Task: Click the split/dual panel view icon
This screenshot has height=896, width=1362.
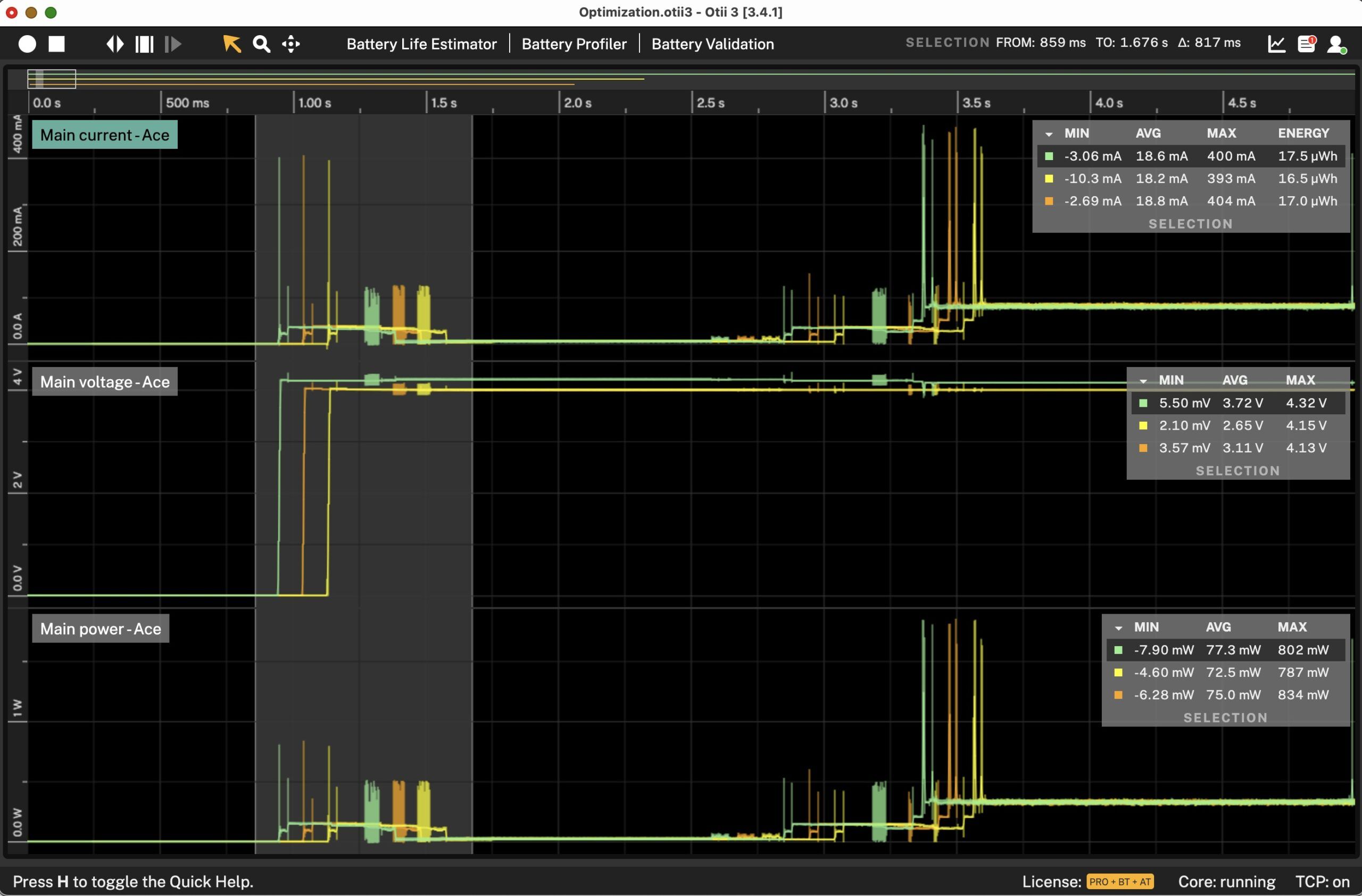Action: click(144, 43)
